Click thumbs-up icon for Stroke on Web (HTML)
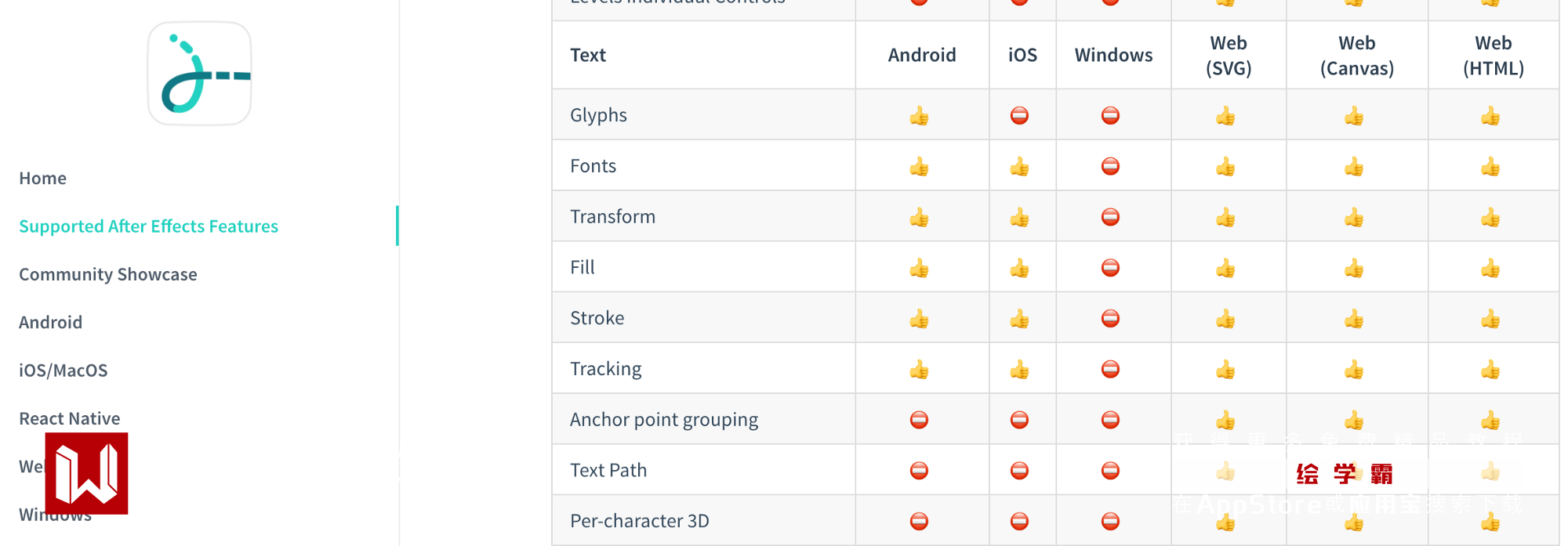 click(x=1490, y=320)
